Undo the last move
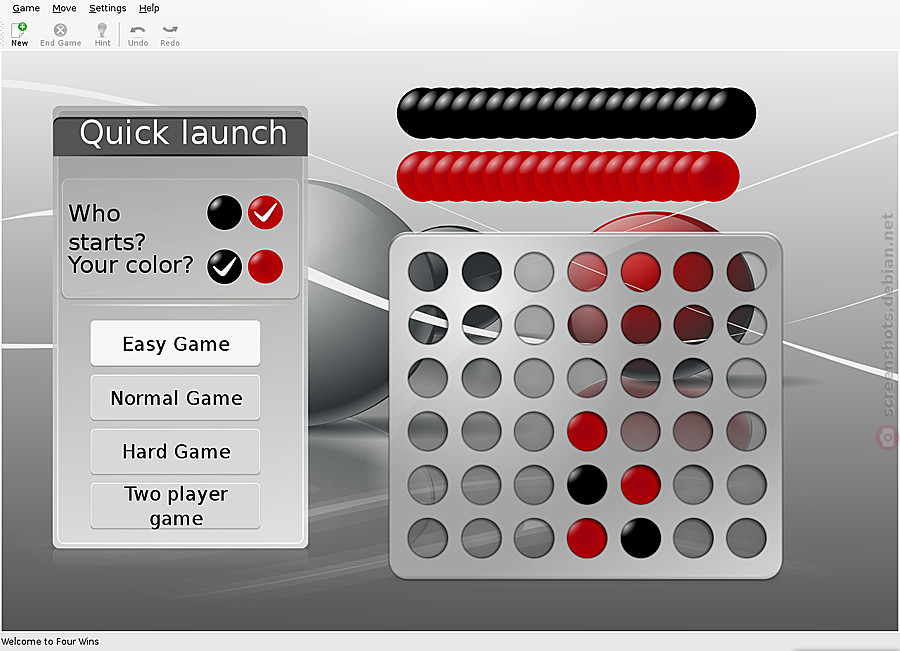 [138, 34]
